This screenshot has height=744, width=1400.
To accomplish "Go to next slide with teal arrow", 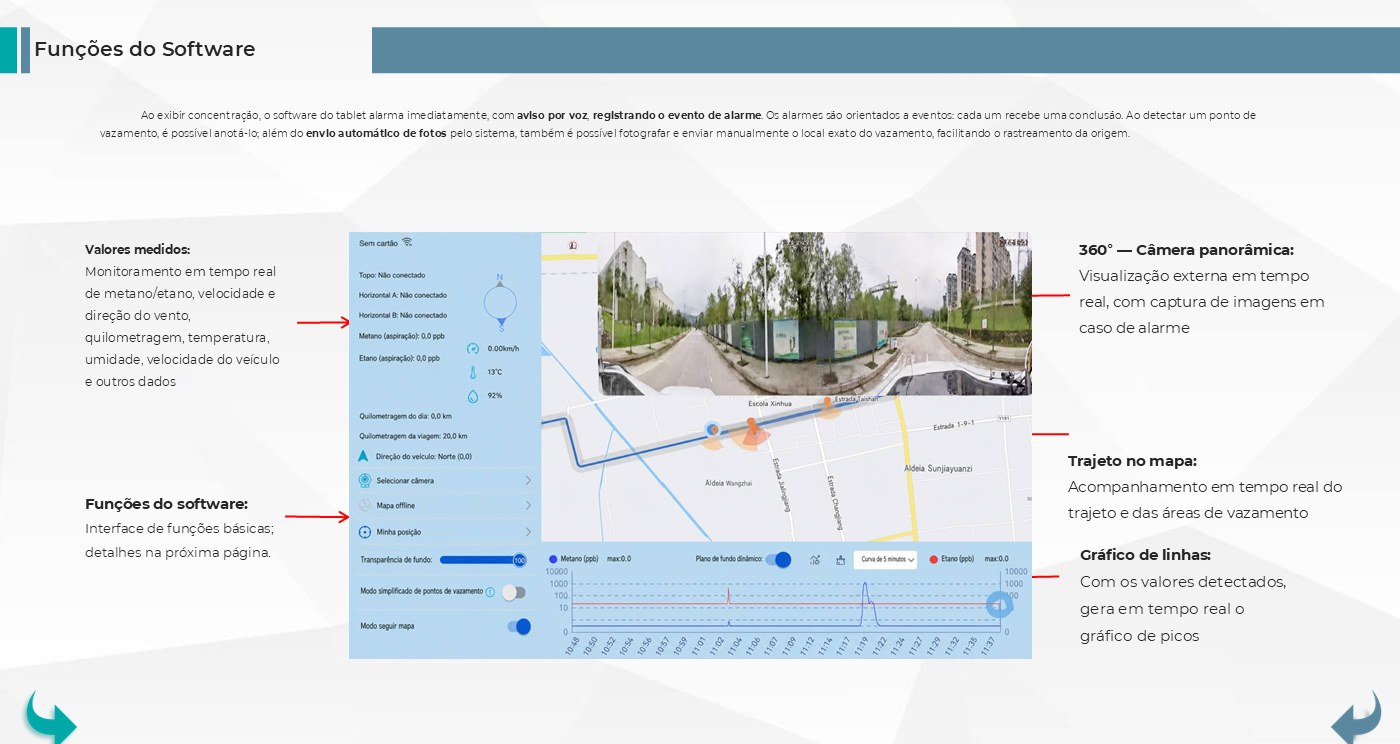I will pyautogui.click(x=50, y=717).
